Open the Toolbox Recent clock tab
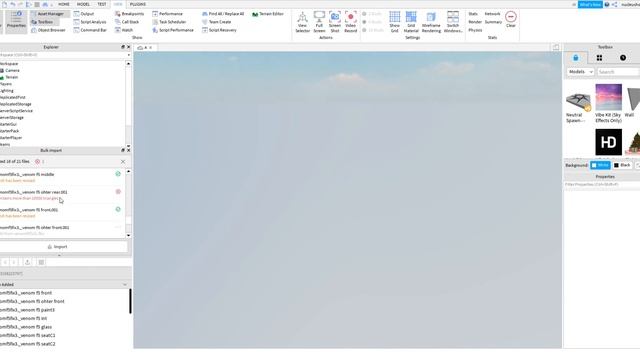 623,58
